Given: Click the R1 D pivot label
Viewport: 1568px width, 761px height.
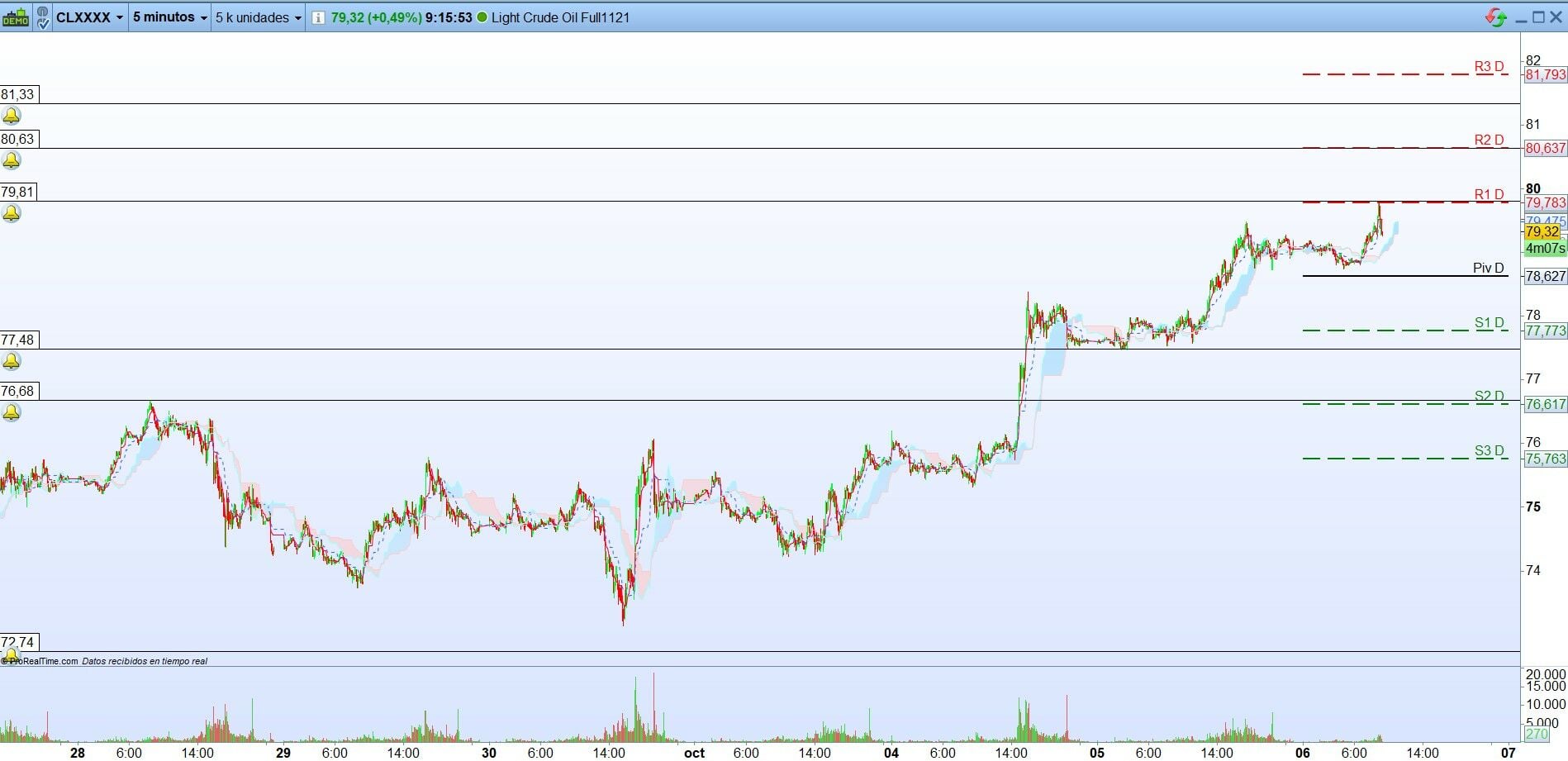Looking at the screenshot, I should click(x=1489, y=195).
